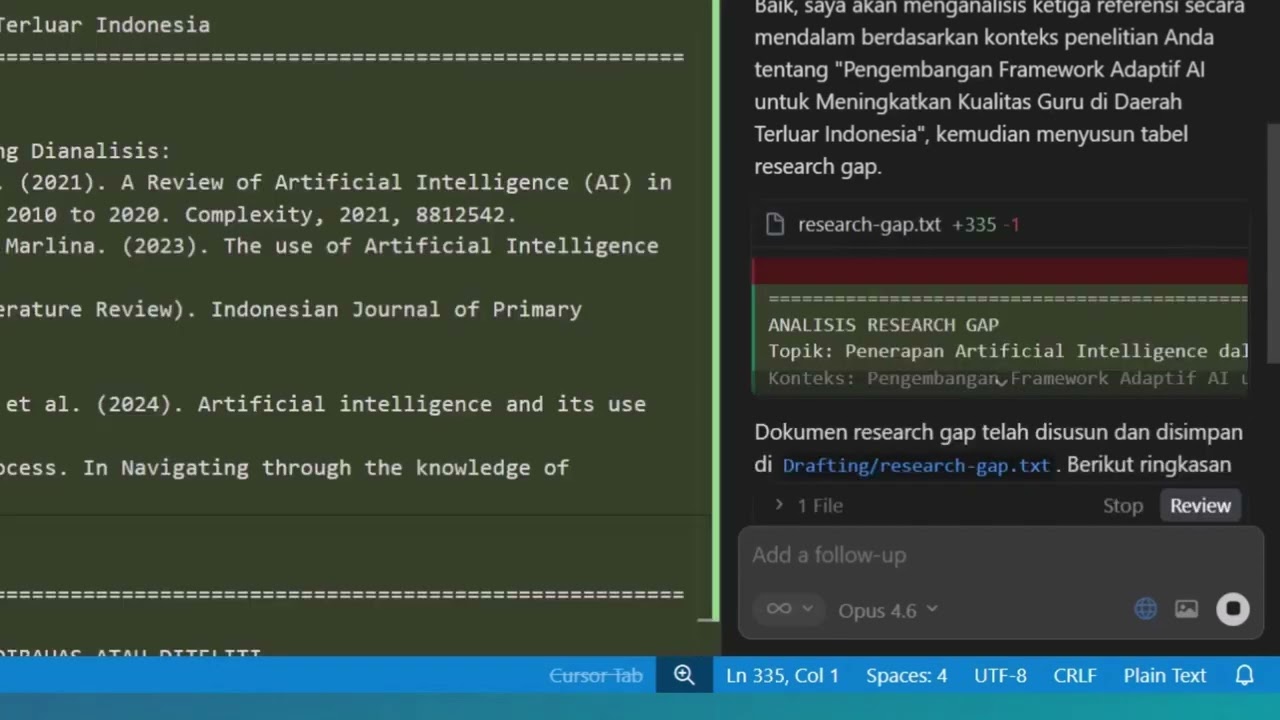The image size is (1280, 720).
Task: Click the globe web search icon
Action: pyautogui.click(x=1146, y=609)
